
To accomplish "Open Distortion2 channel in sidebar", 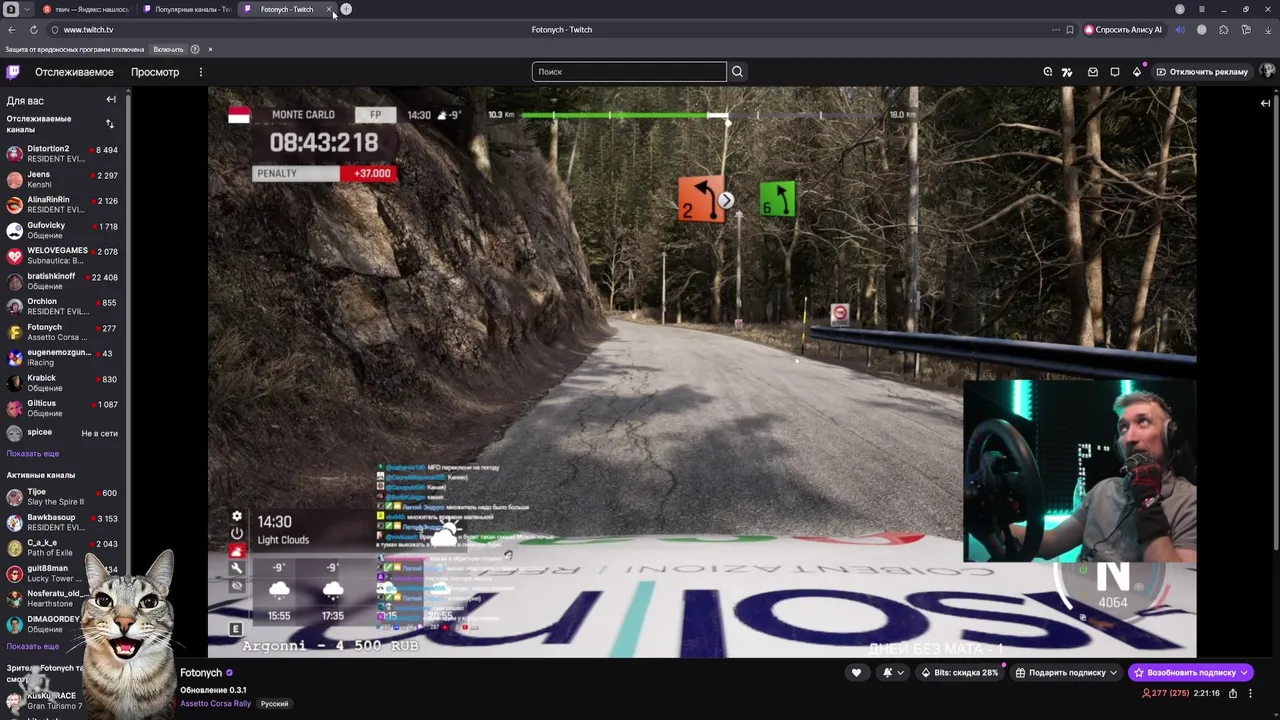I will point(62,154).
